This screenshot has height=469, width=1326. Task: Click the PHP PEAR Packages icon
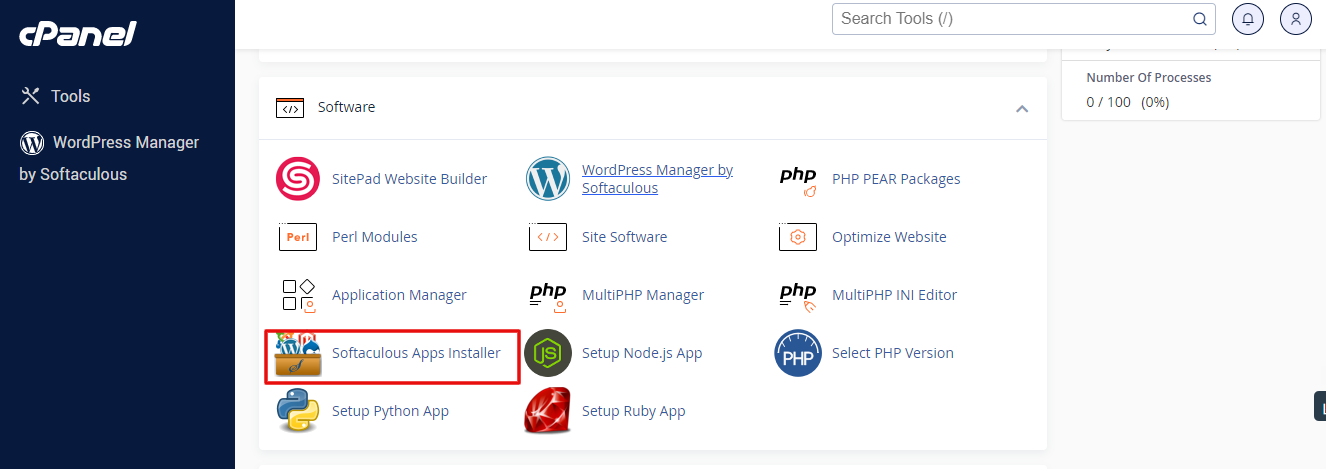(x=798, y=179)
